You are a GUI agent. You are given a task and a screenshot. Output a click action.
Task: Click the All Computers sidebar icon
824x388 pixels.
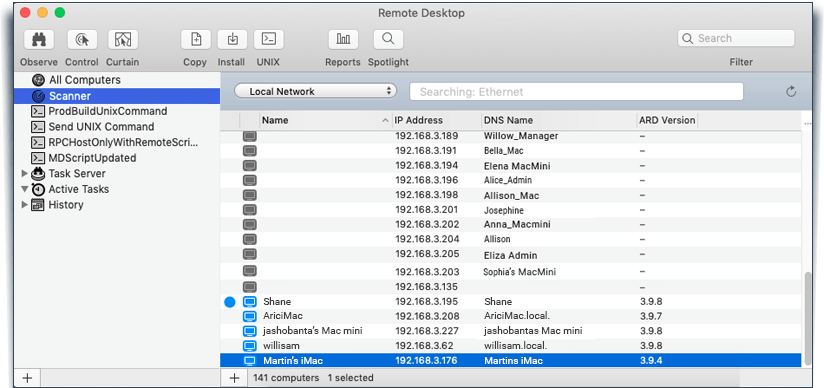point(38,80)
